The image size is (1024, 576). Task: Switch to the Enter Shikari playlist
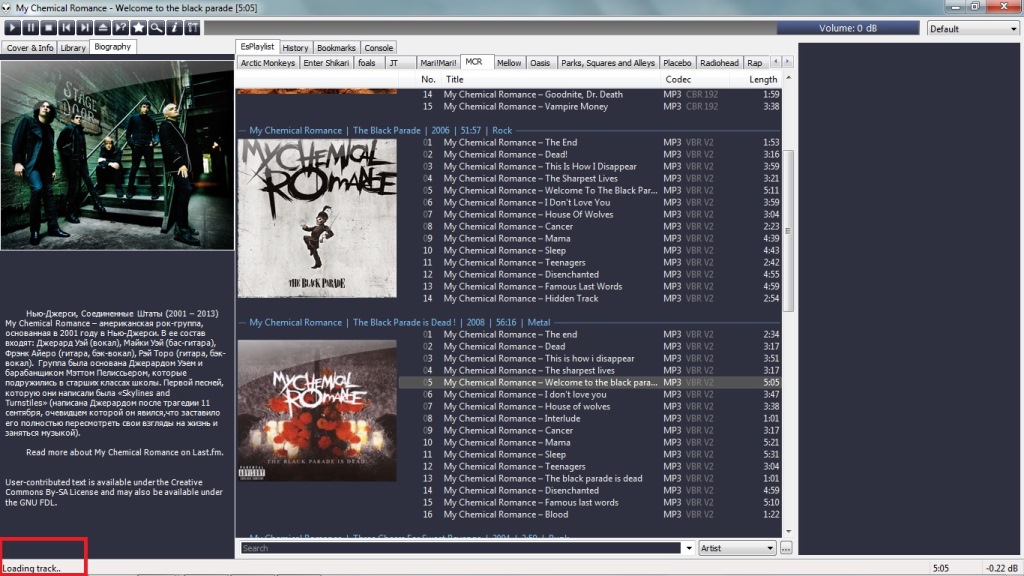point(327,63)
